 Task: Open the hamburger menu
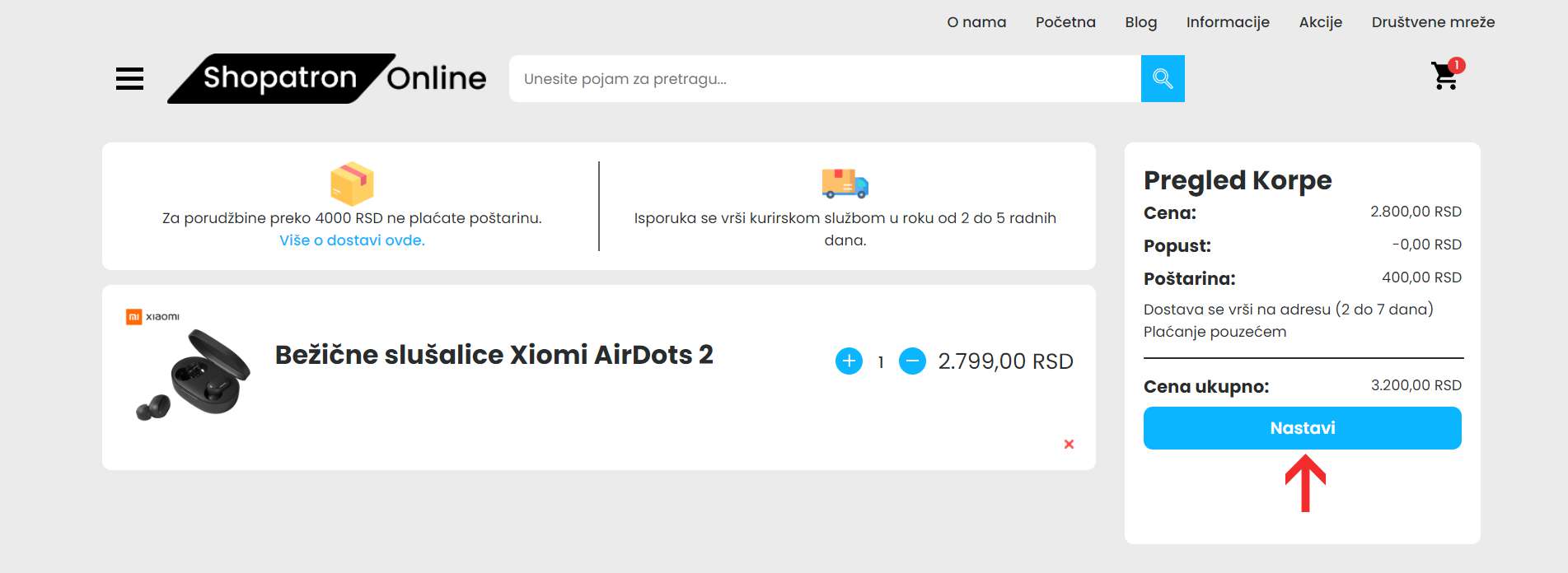[129, 79]
